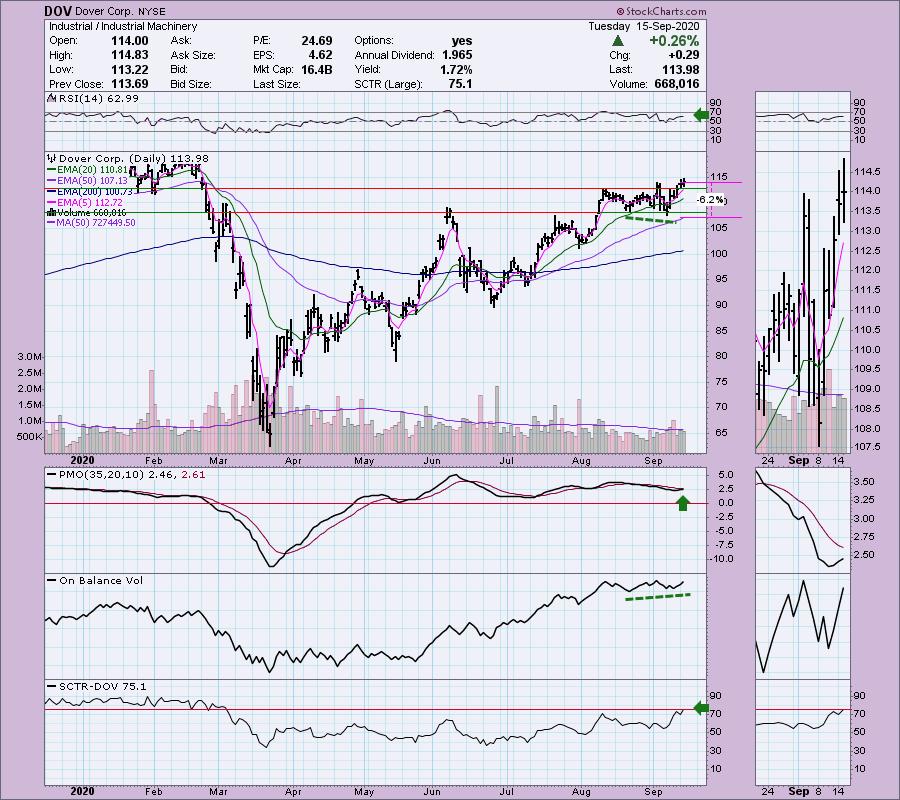The height and width of the screenshot is (800, 900).
Task: Click the DOV ticker symbol
Action: coord(59,11)
